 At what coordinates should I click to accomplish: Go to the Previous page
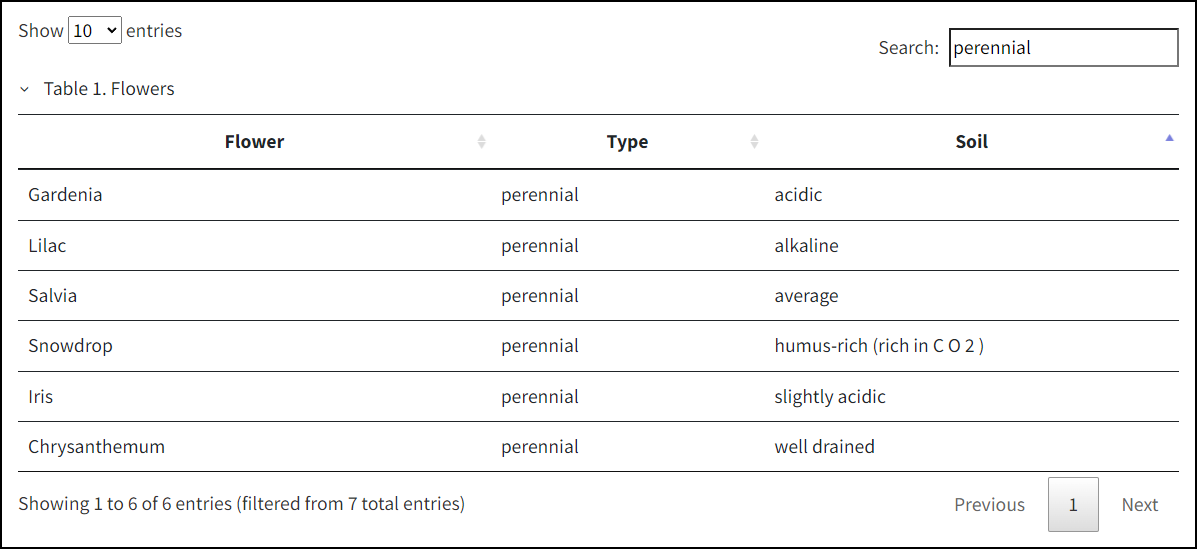coord(989,505)
